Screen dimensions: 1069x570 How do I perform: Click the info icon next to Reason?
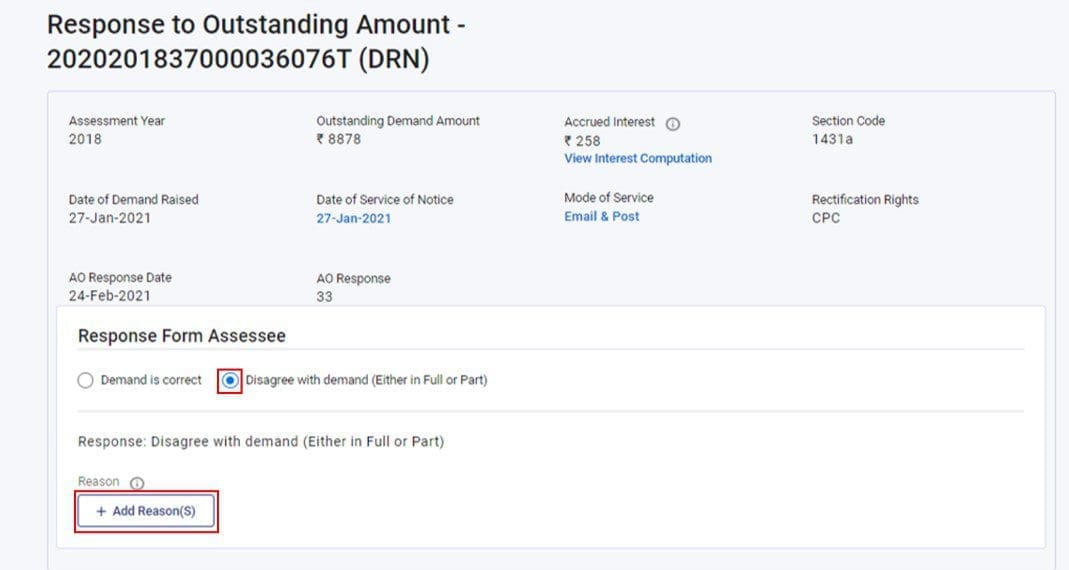pos(137,483)
